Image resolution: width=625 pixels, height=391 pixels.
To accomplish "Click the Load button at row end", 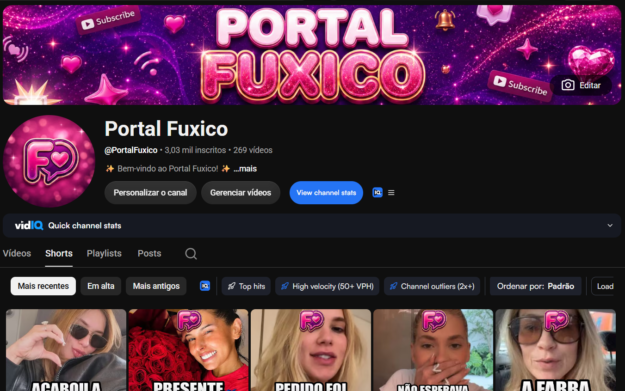I will [604, 286].
